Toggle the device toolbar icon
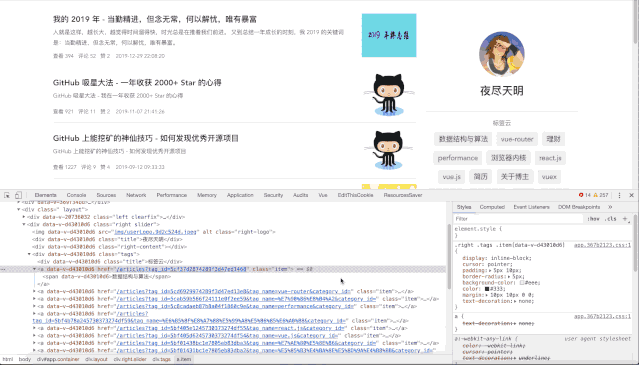639x365 pixels. (x=18, y=196)
